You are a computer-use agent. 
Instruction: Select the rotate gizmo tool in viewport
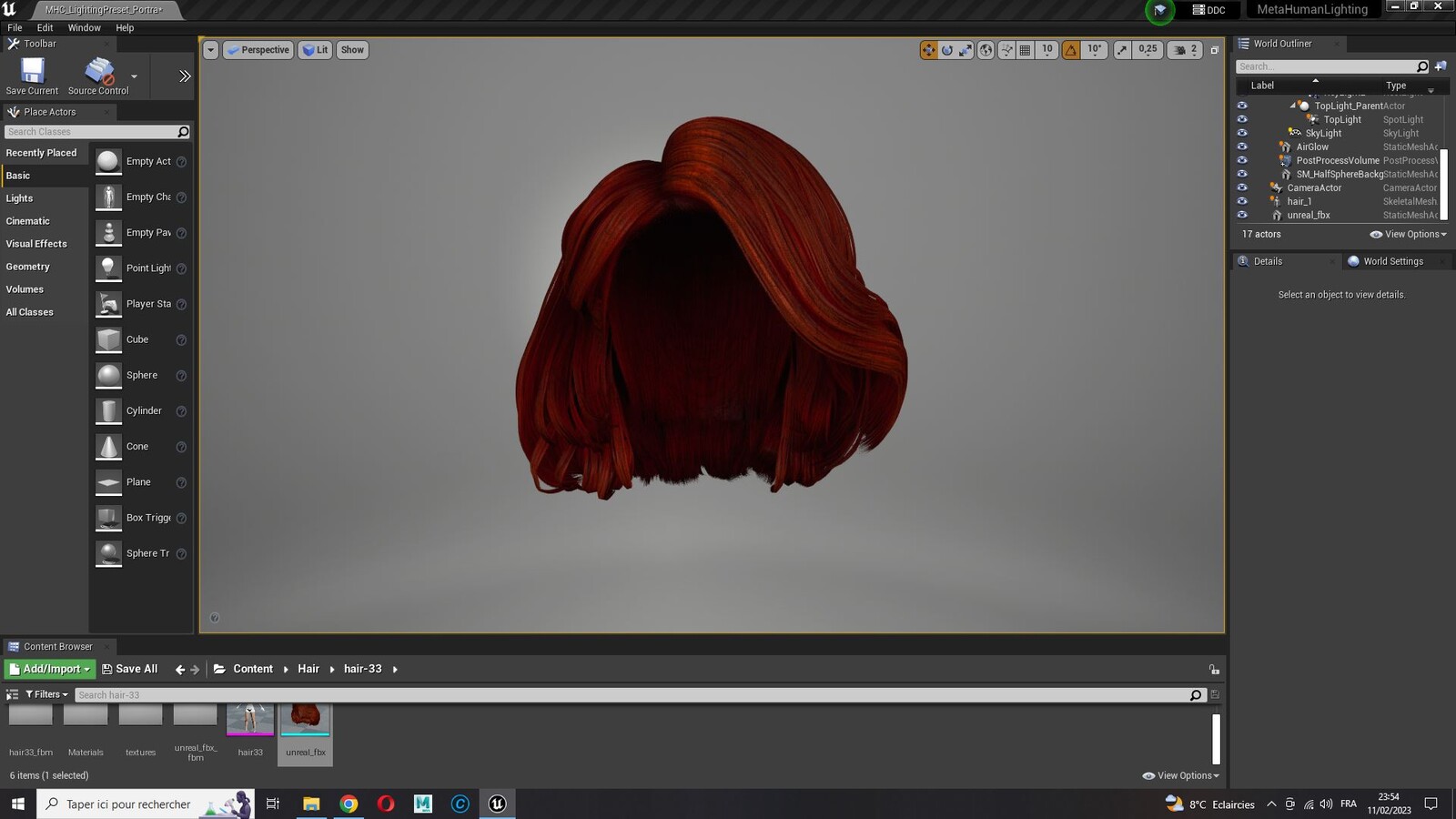pyautogui.click(x=947, y=50)
